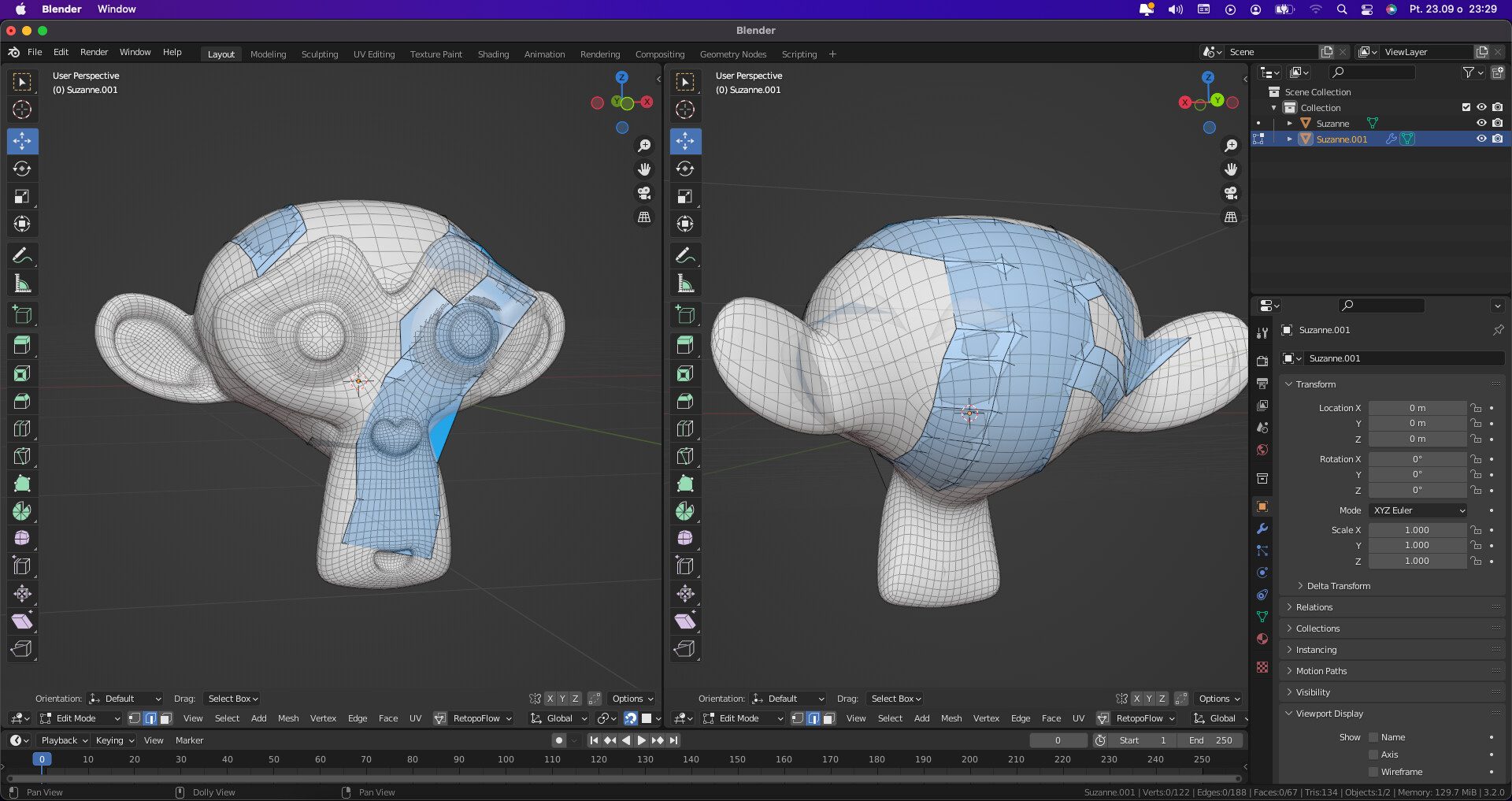
Task: Click blue Z axis on right viewport gizmo
Action: [x=1208, y=77]
